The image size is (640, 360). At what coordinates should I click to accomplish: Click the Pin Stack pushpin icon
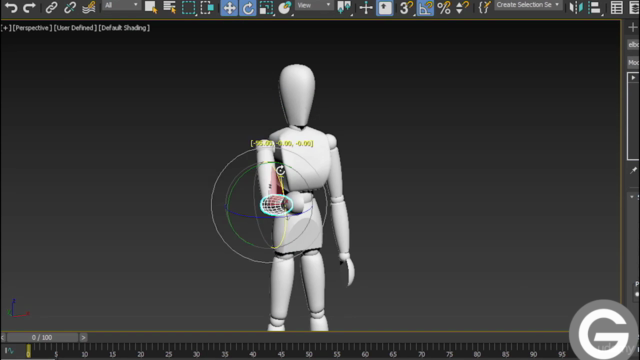point(633,171)
